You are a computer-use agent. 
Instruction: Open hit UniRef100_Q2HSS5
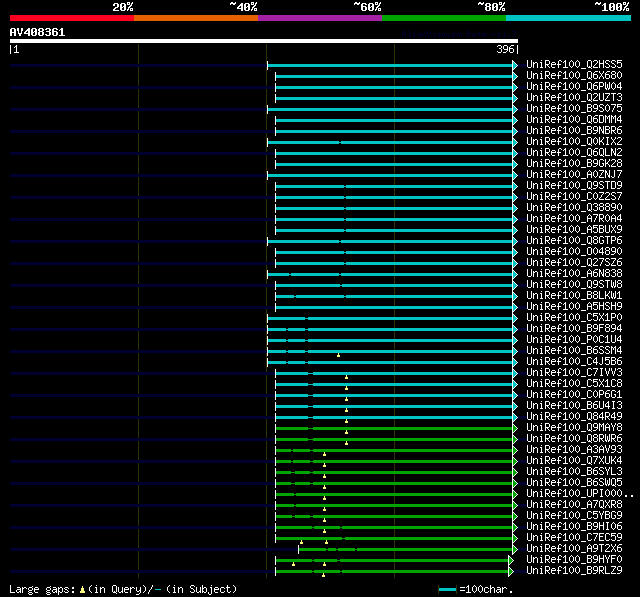tap(574, 64)
